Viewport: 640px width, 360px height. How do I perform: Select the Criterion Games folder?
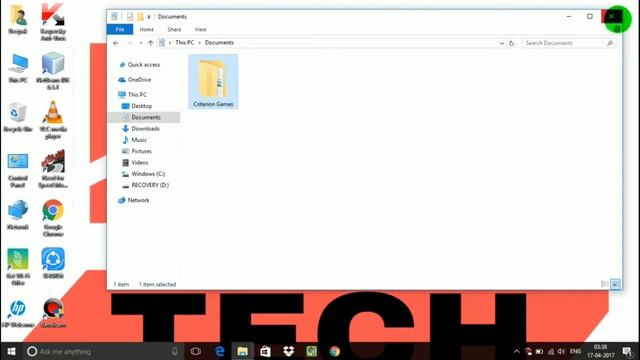[x=213, y=82]
